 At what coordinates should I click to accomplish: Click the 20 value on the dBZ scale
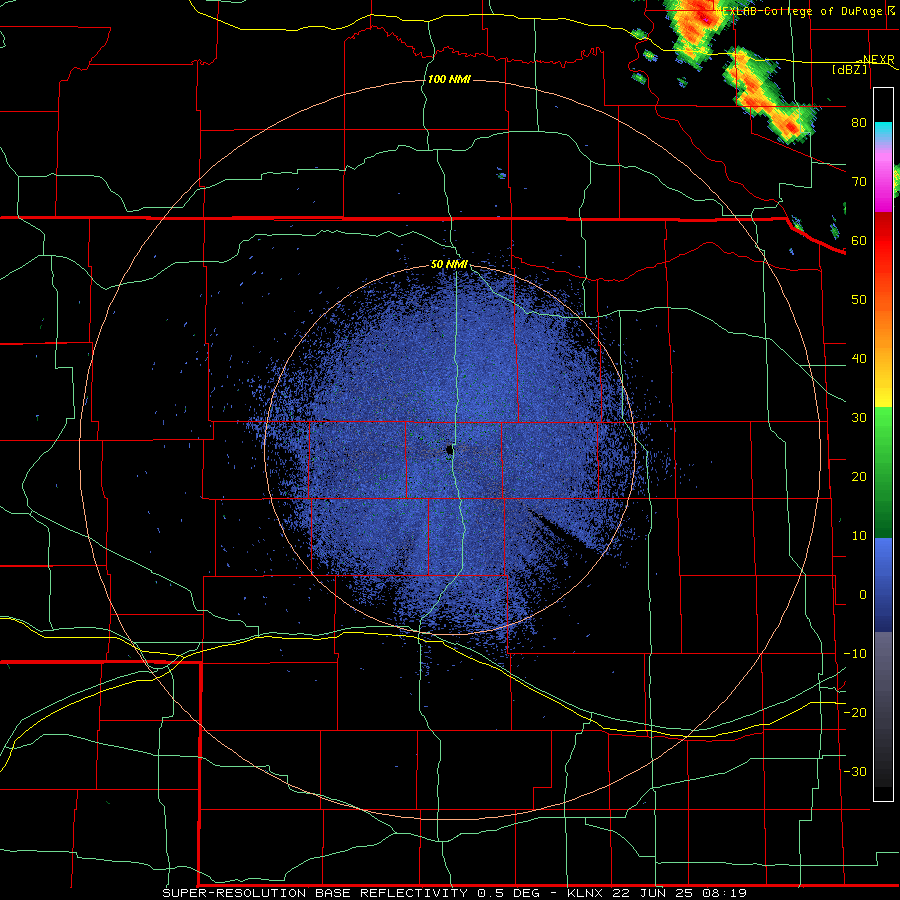[859, 477]
